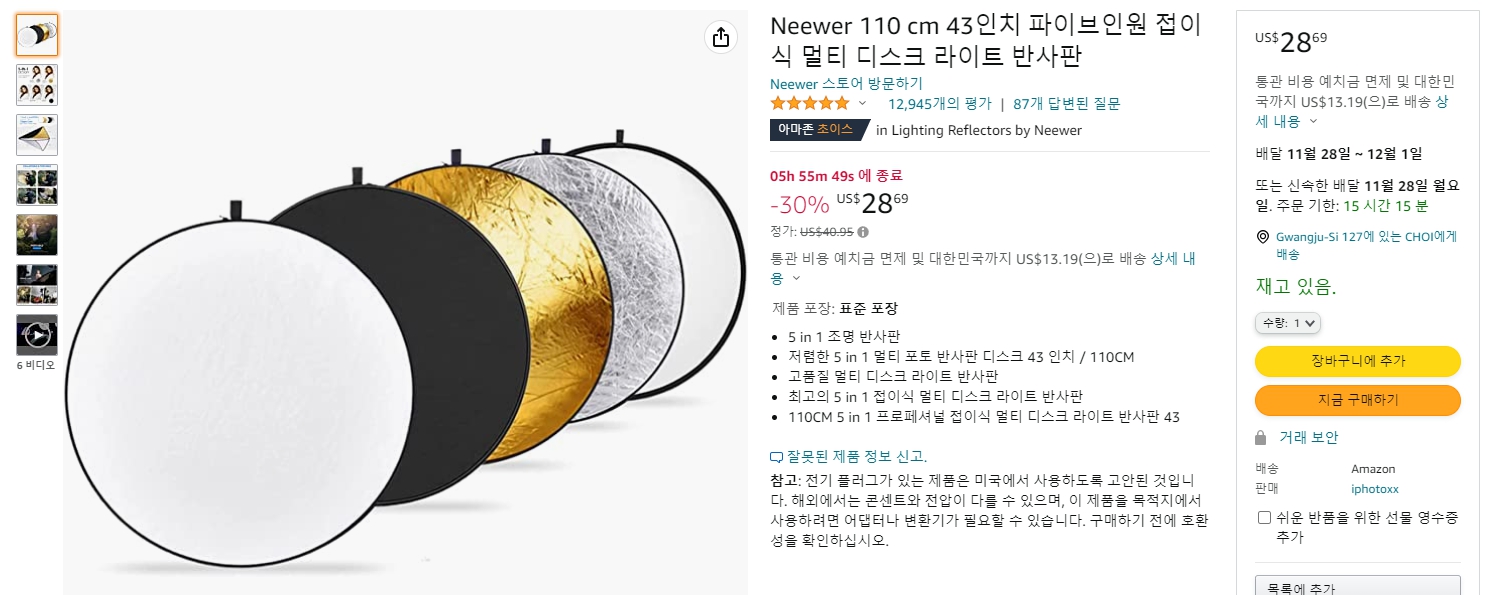Play the 6 비디오 video thumbnail

coord(36,334)
